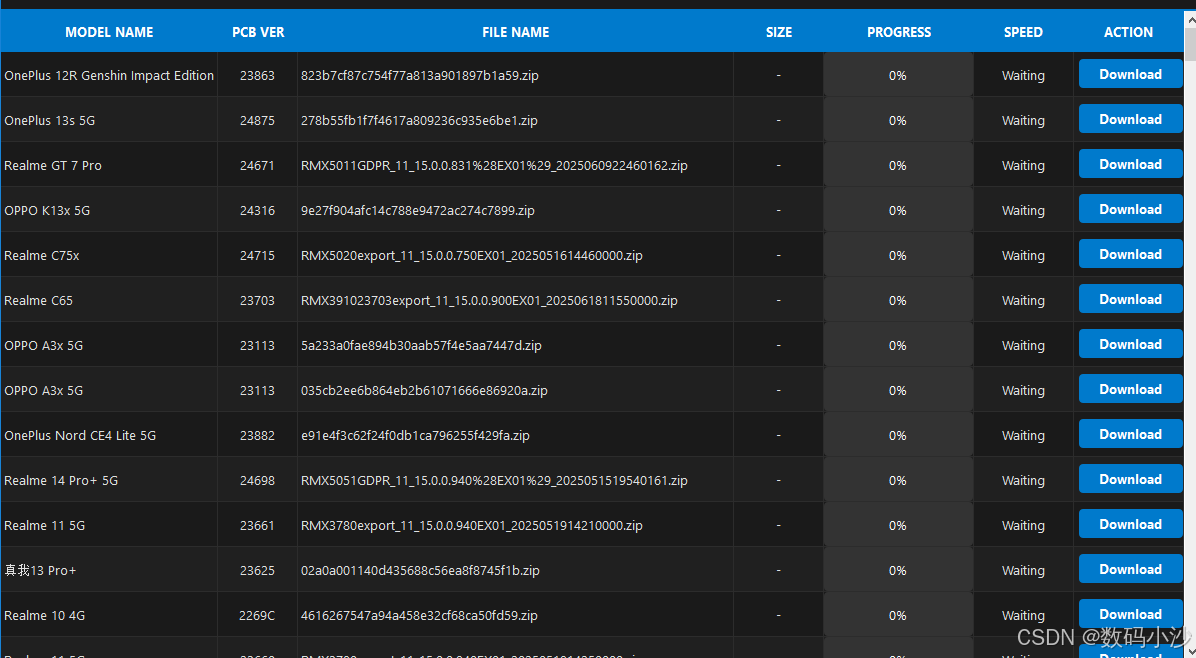Click file name 278b55fb1f7f4617a809236c935e6be1.zip

click(419, 120)
